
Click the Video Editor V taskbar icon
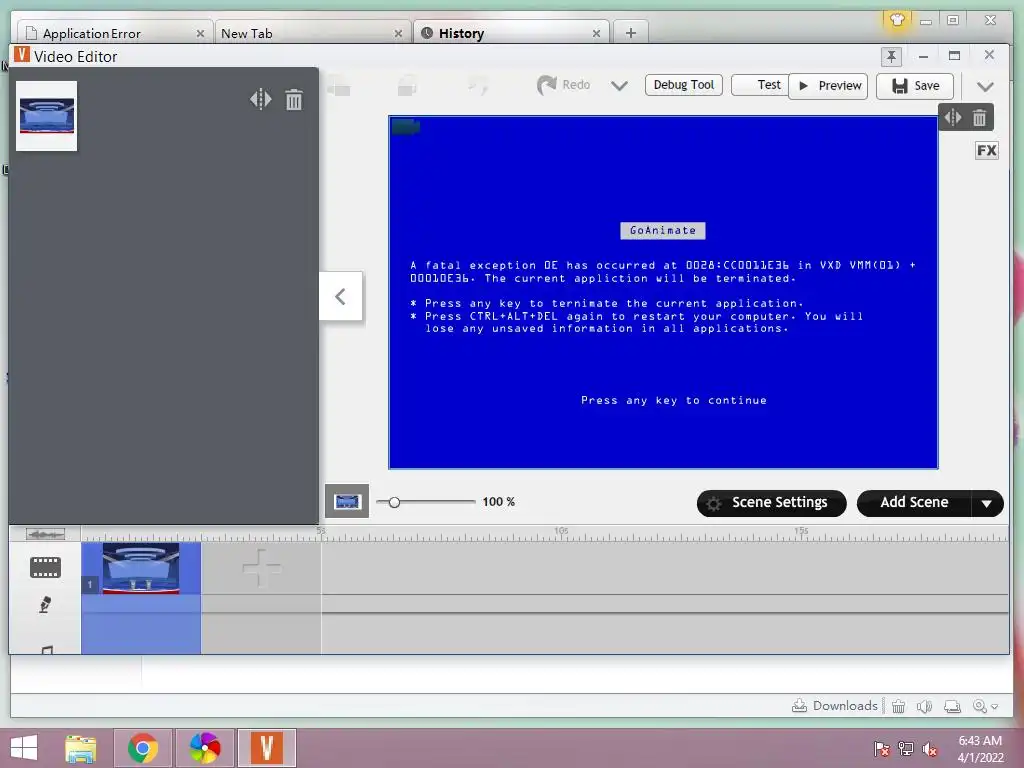266,748
